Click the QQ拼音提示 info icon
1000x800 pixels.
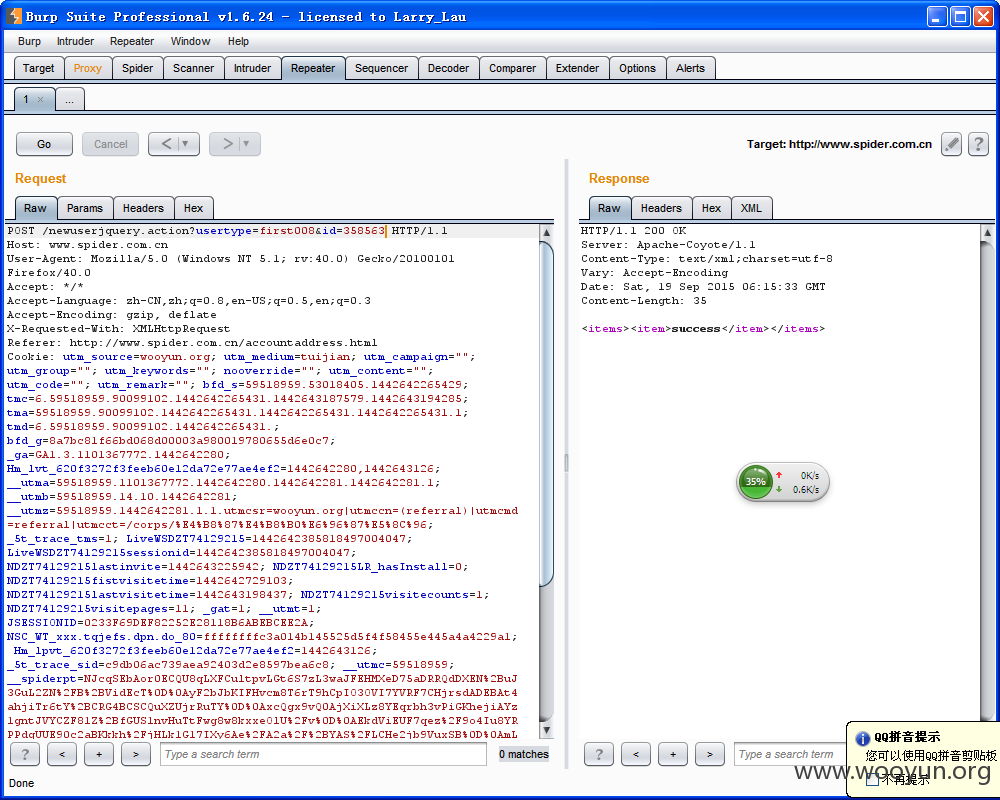point(863,739)
